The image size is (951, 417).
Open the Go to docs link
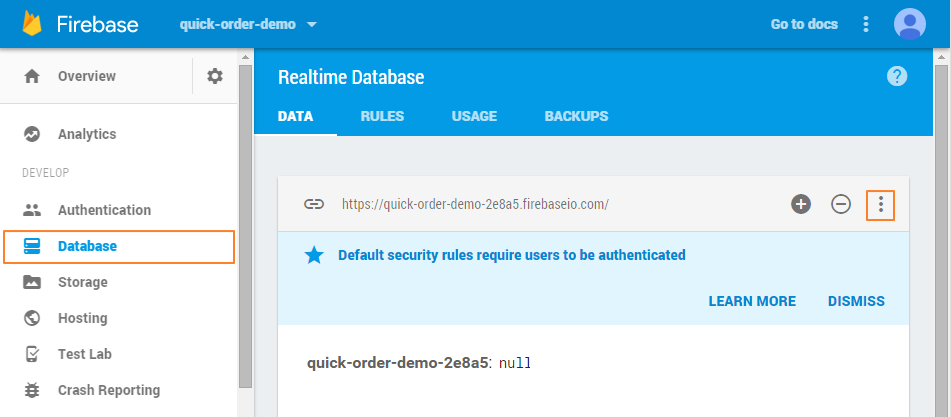point(804,24)
